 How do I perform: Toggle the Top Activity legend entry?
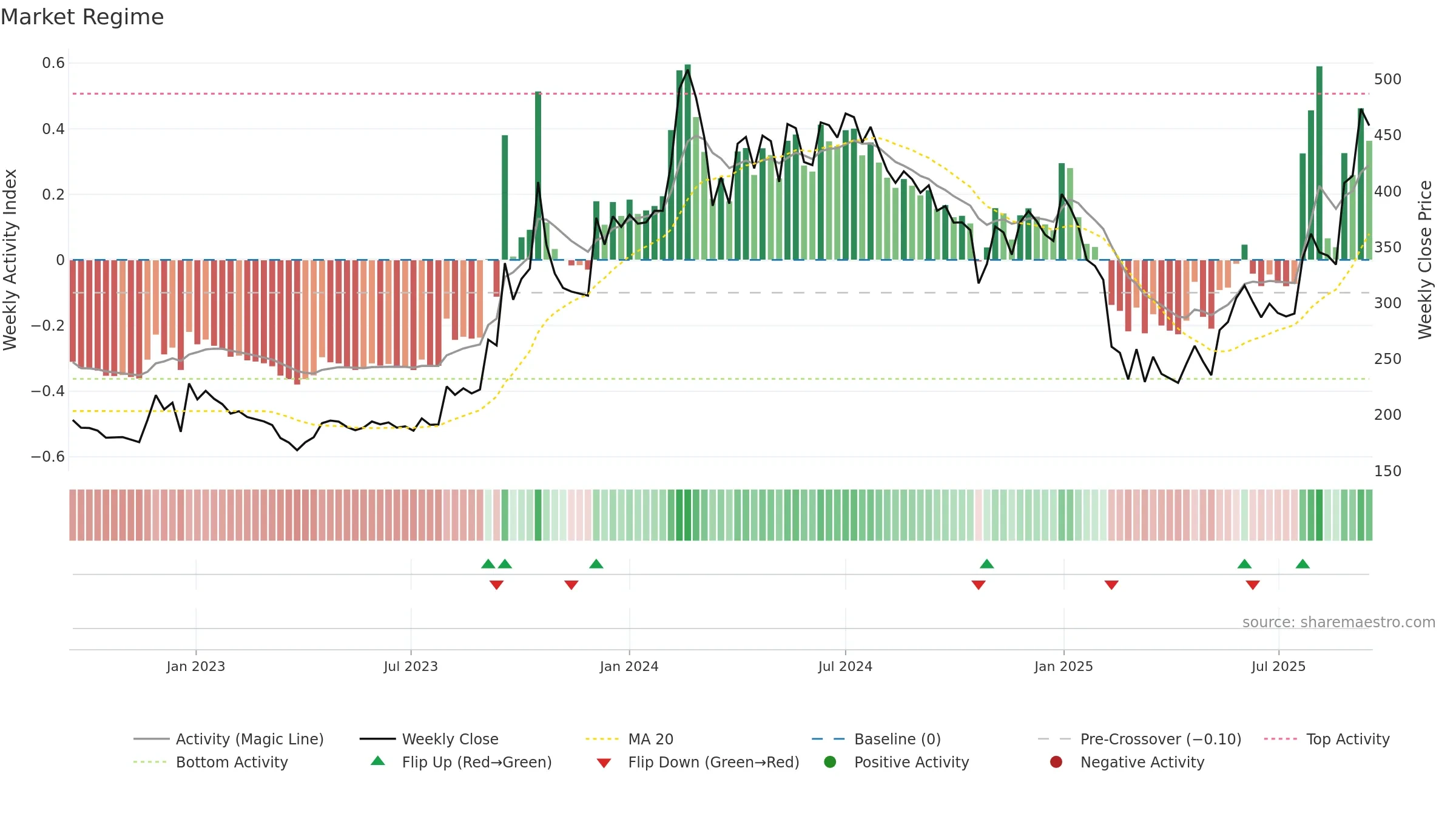(x=1327, y=739)
